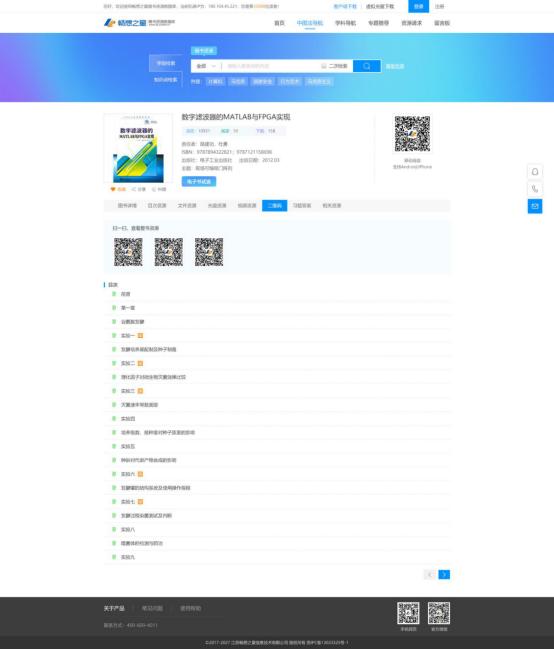Click the orange icon beside 实验一

click(140, 335)
